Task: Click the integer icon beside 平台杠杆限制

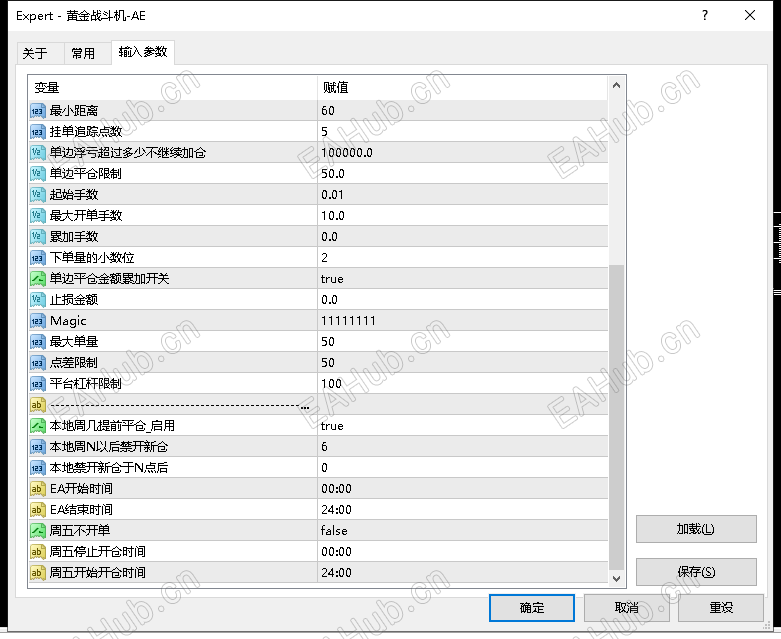Action: 38,383
